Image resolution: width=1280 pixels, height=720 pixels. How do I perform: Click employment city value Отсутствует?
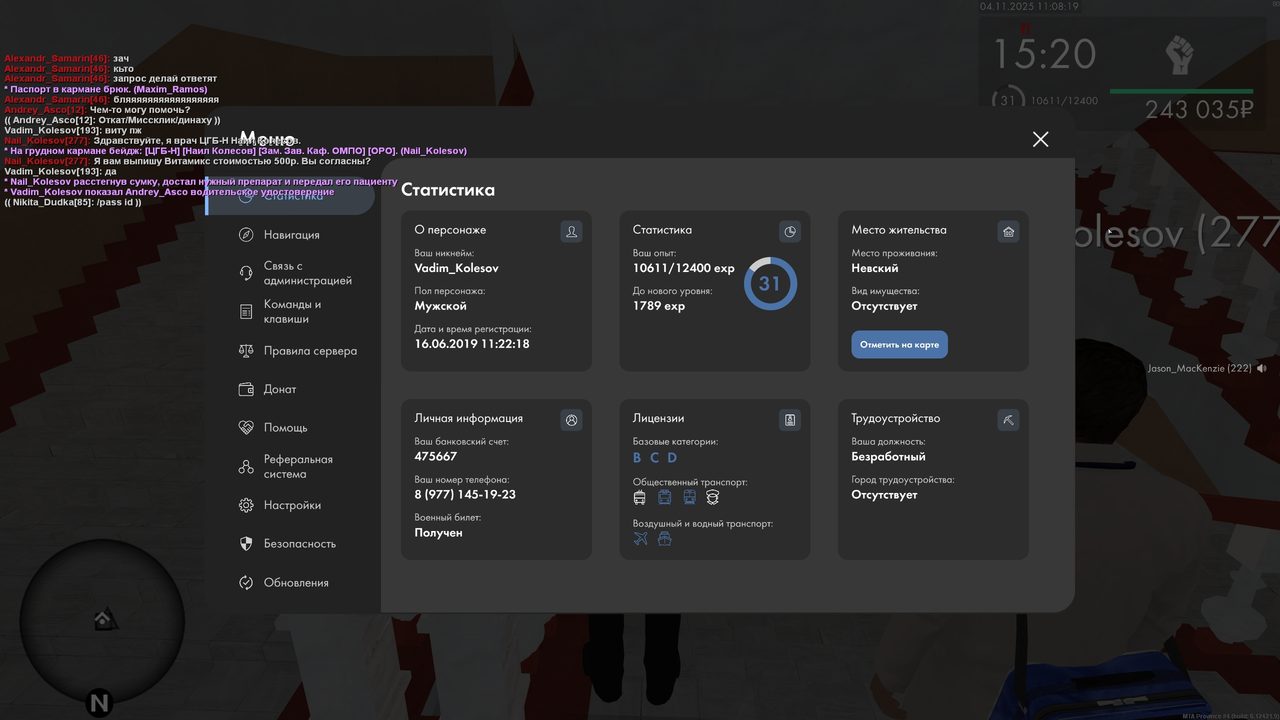coord(885,494)
